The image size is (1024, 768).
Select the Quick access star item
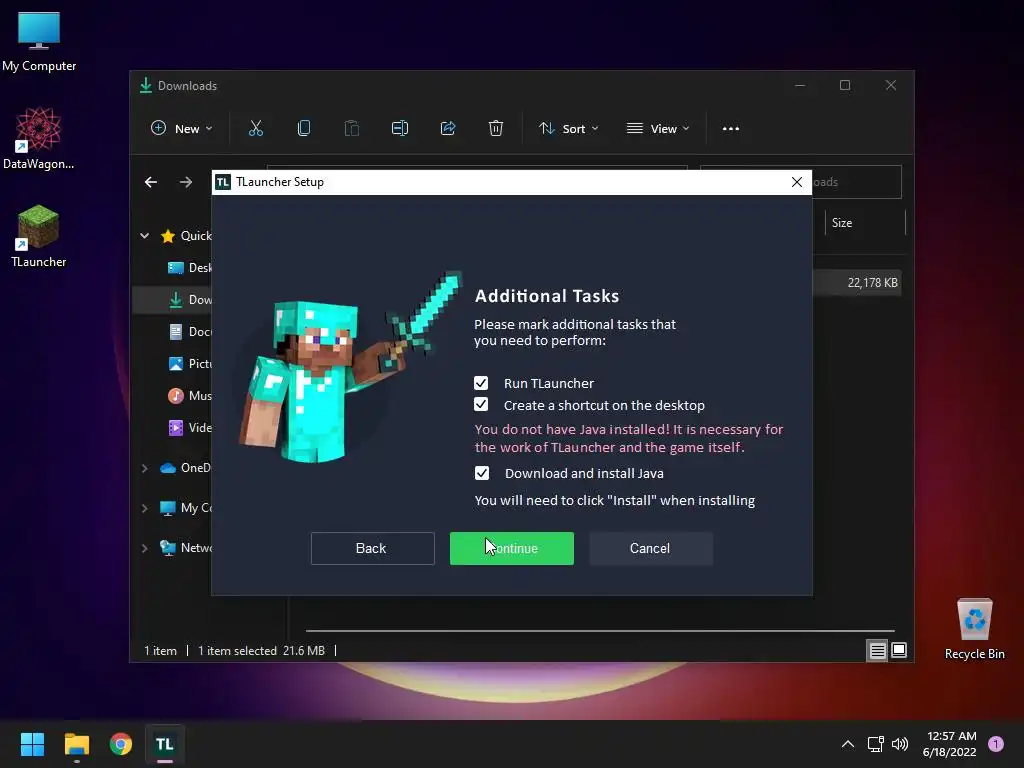tap(186, 236)
